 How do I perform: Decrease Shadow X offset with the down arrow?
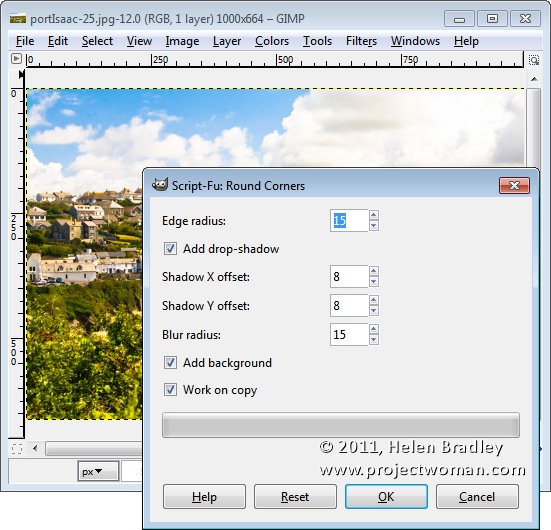coord(374,282)
